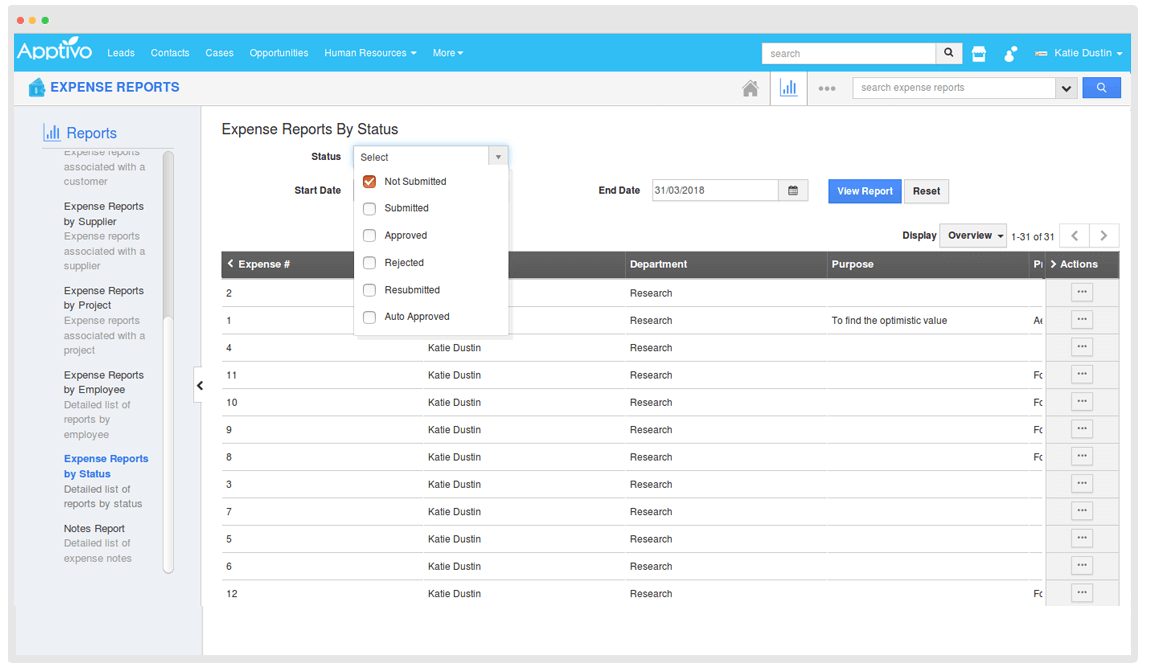
Task: Click the magnifier icon beside top search
Action: (949, 53)
